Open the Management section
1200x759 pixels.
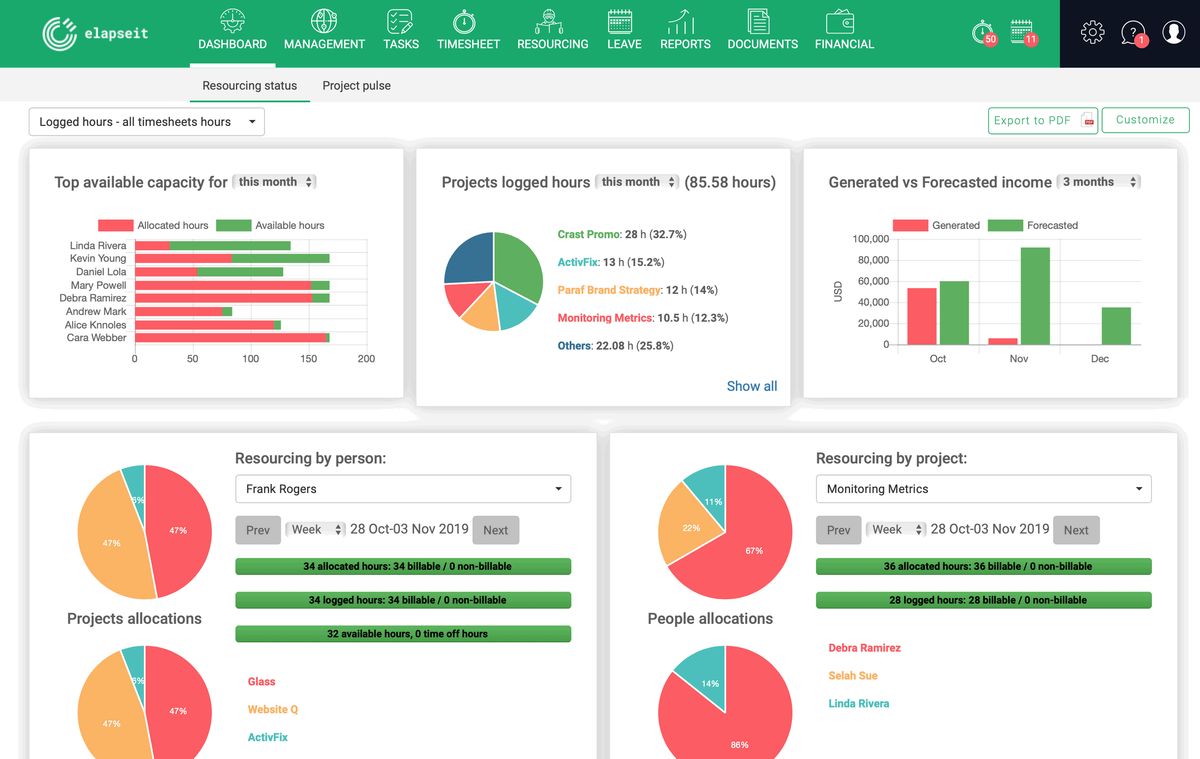pyautogui.click(x=324, y=30)
